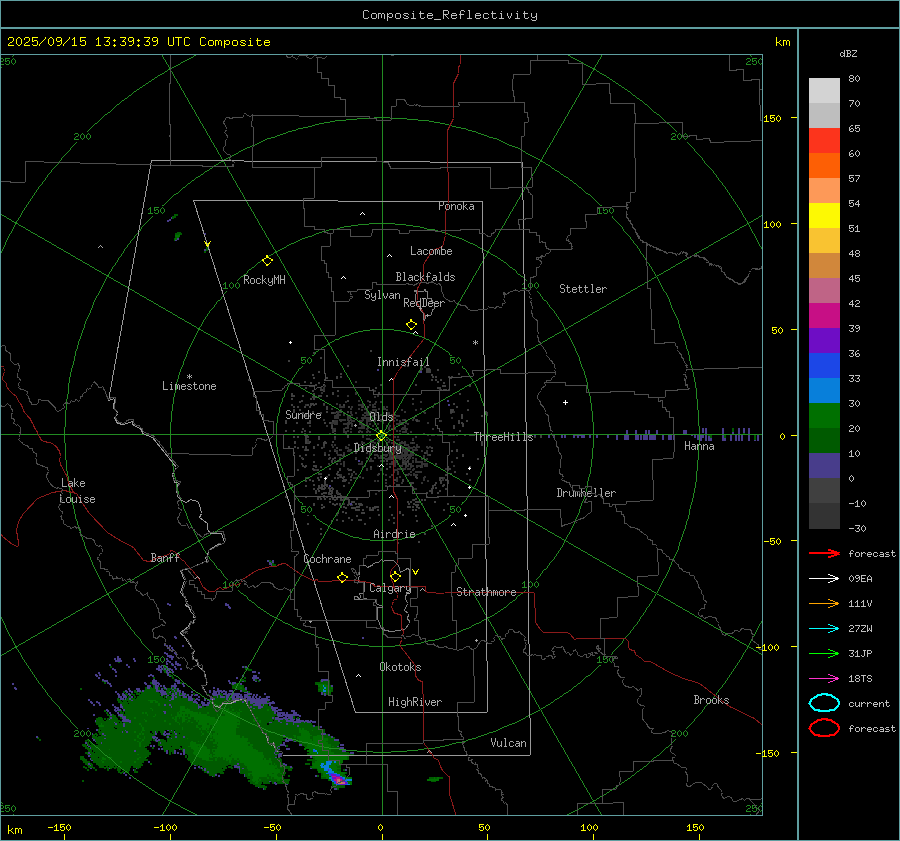
Task: Click the RockyMH label
Action: [x=264, y=280]
